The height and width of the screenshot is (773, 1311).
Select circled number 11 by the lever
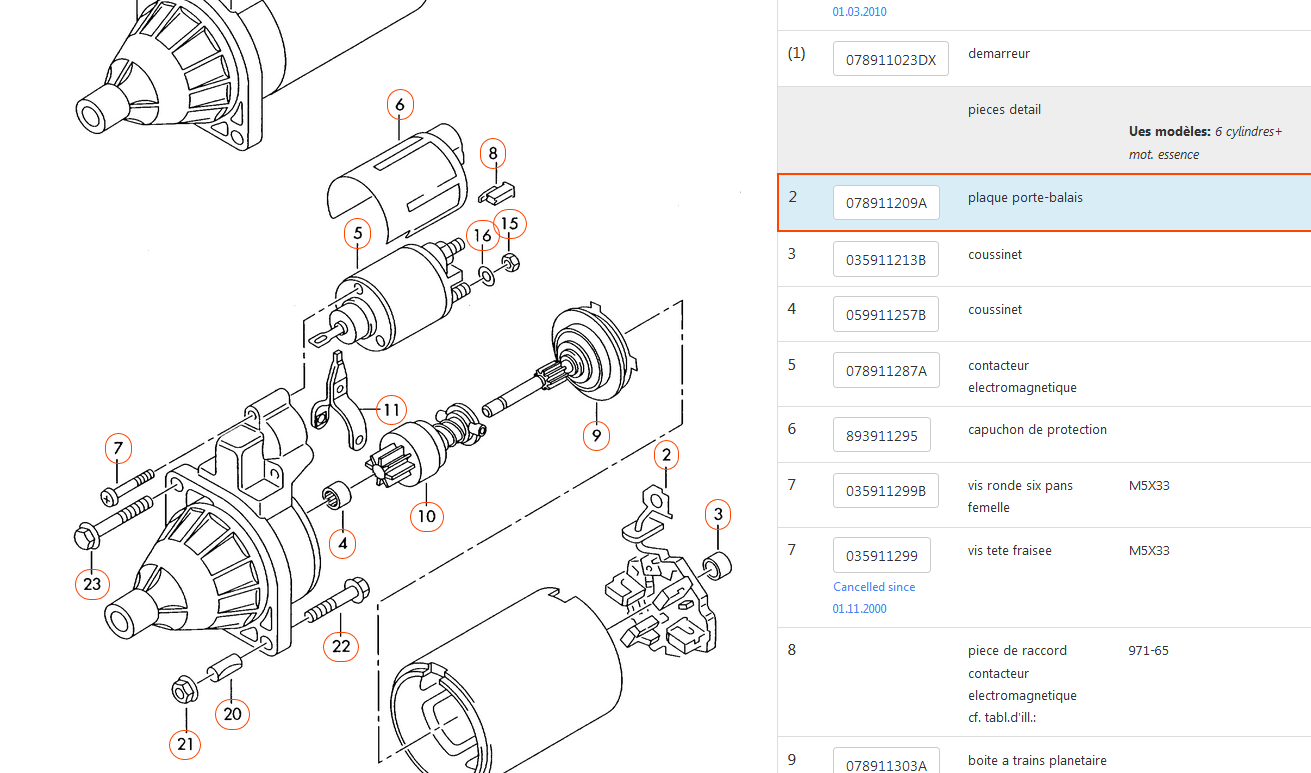391,409
